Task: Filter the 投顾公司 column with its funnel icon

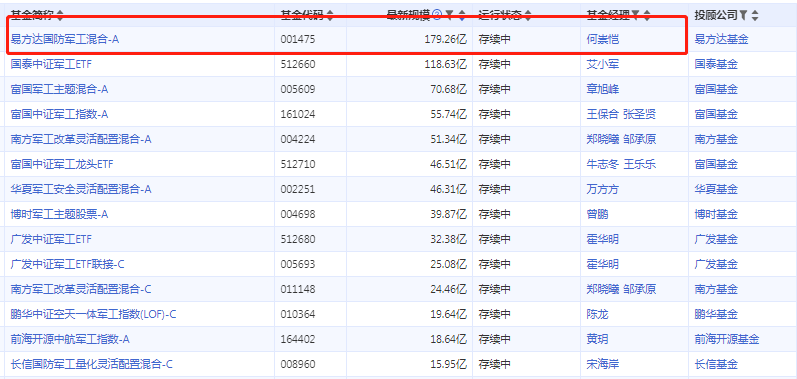Action: click(744, 15)
